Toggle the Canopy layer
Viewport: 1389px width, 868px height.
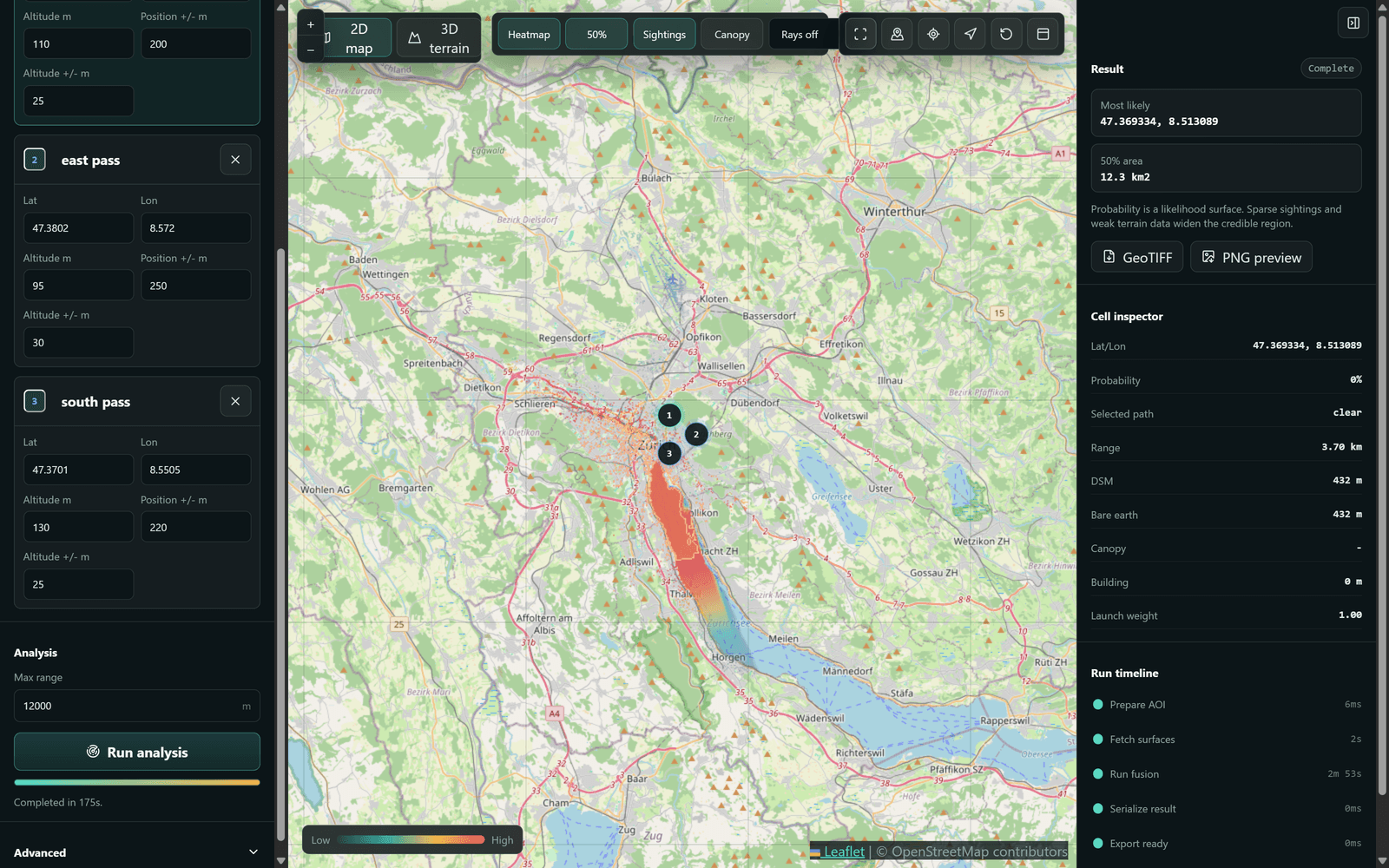(x=732, y=35)
